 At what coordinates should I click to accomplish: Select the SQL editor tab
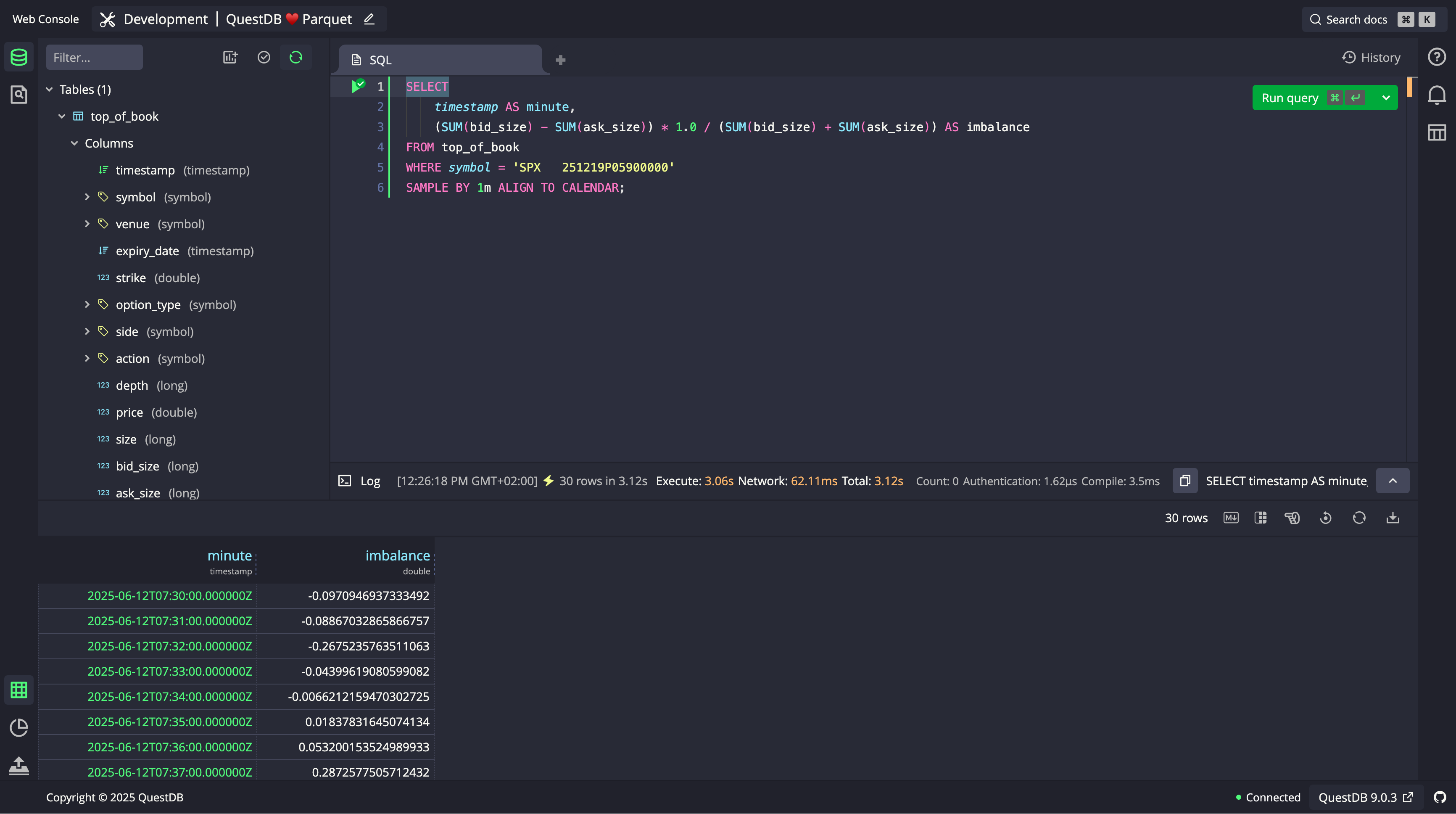click(x=440, y=60)
